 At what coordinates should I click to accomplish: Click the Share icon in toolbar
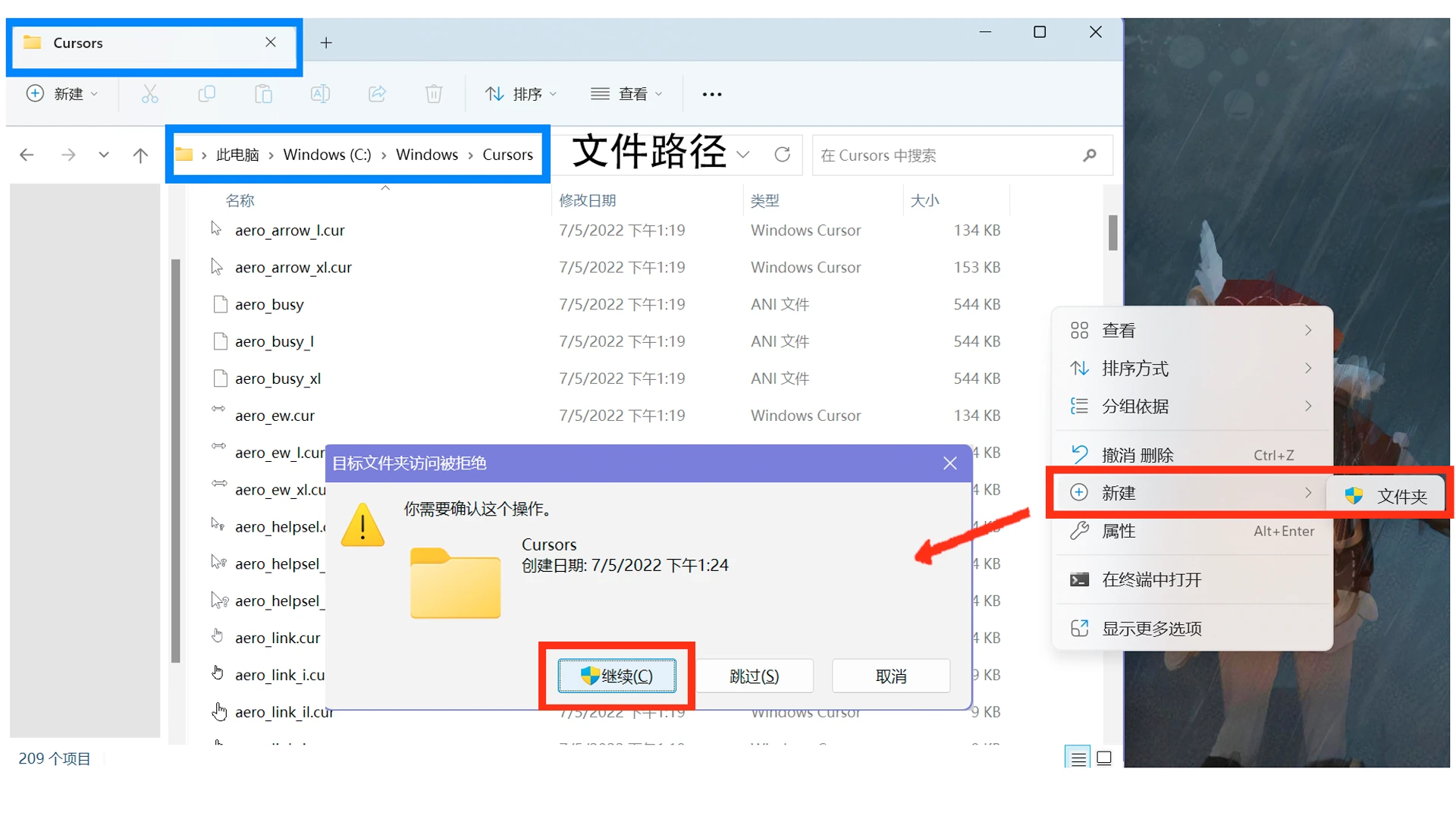(377, 94)
